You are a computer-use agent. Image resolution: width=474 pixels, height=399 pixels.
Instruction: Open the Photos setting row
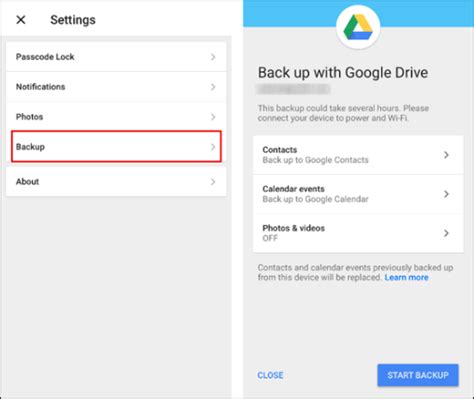[116, 117]
